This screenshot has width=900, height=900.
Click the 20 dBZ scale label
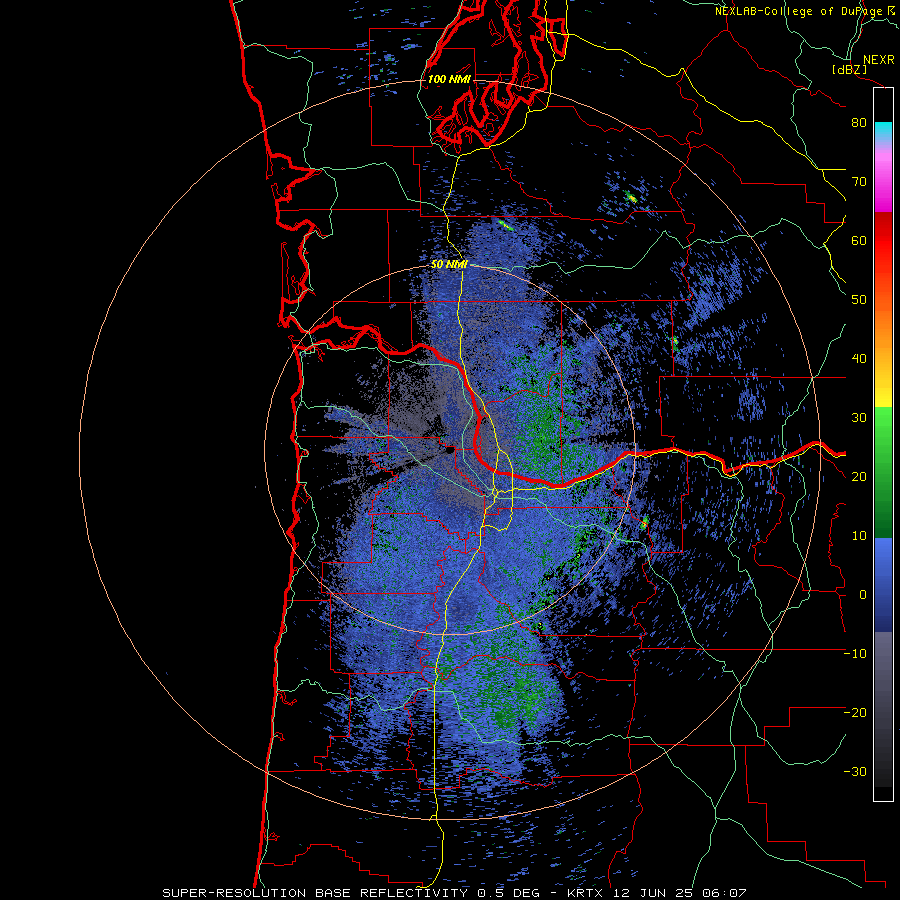pyautogui.click(x=859, y=477)
